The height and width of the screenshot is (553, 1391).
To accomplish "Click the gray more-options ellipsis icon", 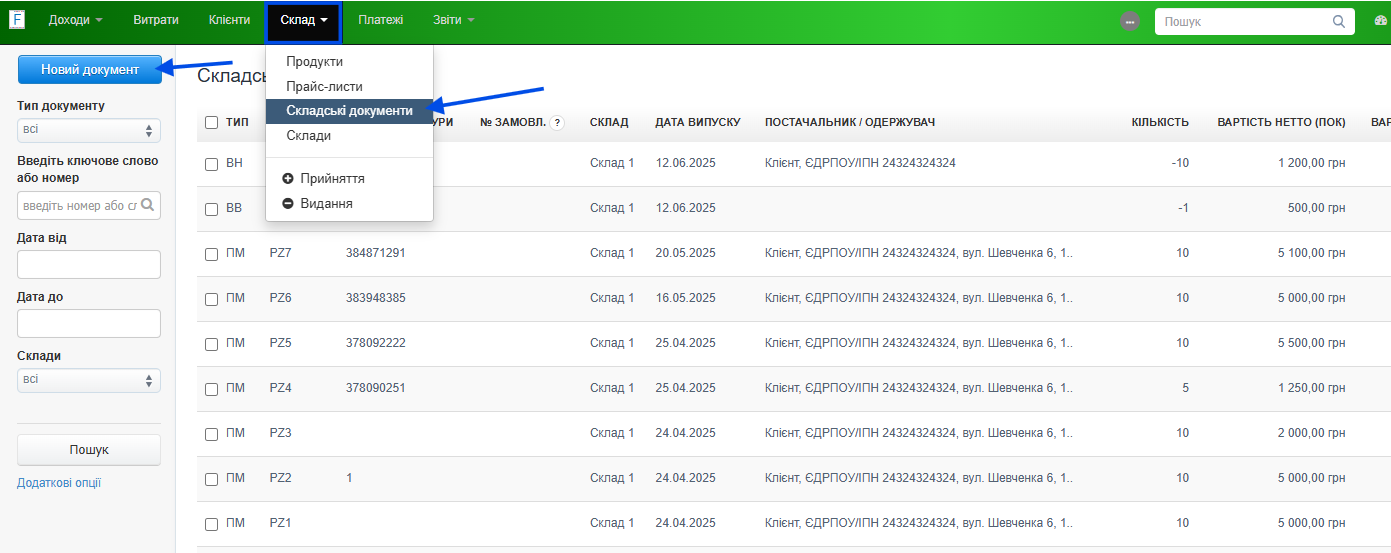I will 1130,21.
